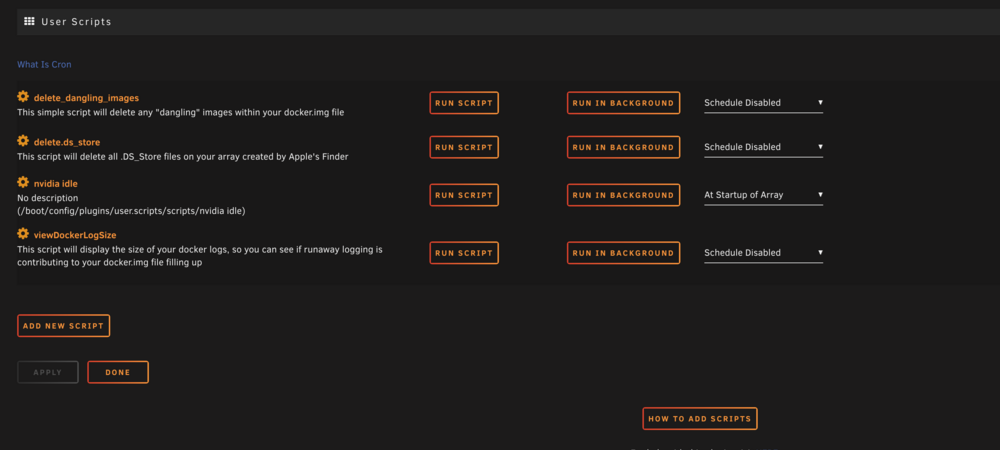The image size is (1000, 450).
Task: Click the gear icon beside delete_dangling_images
Action: coord(23,97)
